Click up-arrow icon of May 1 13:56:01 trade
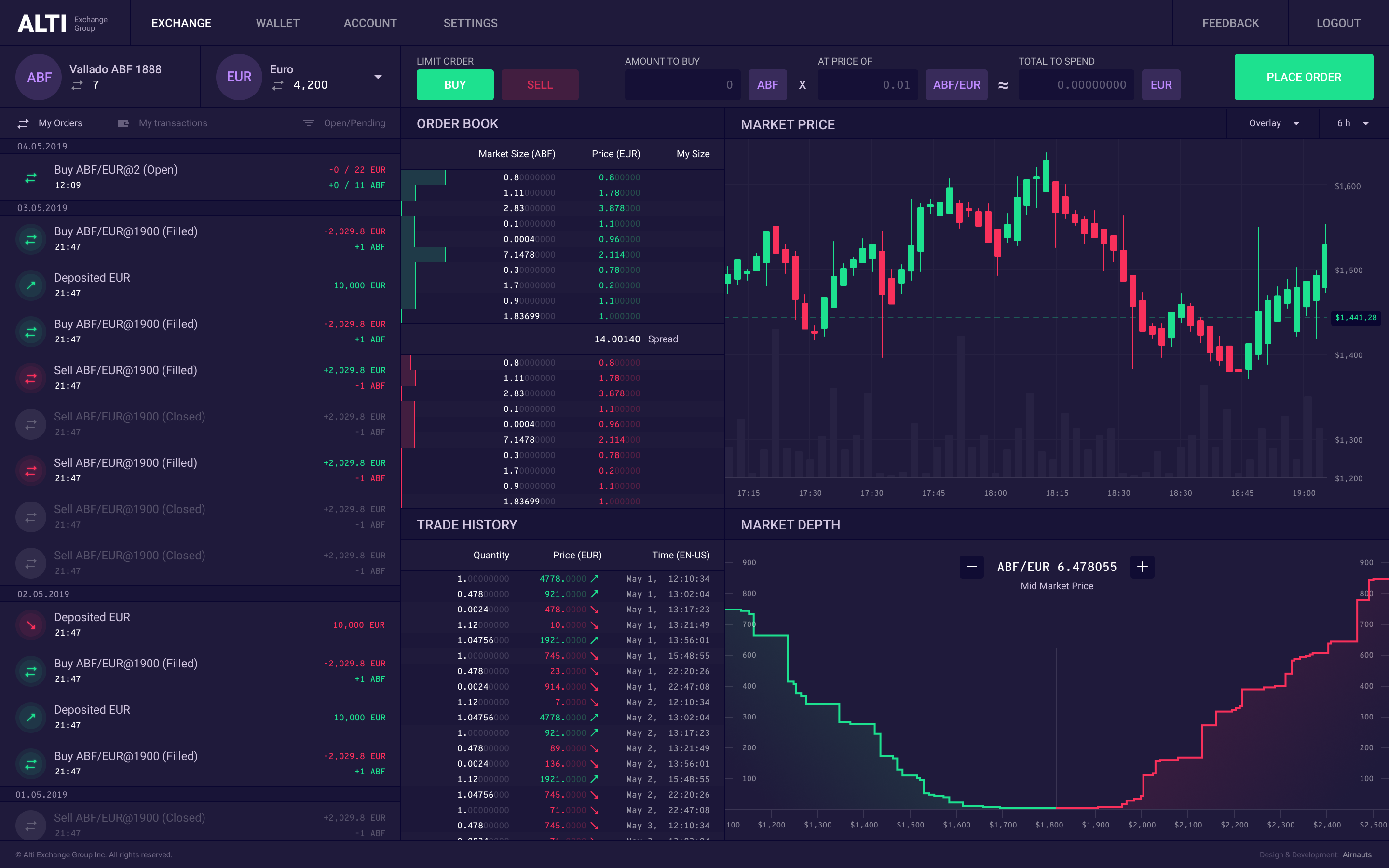The image size is (1389, 868). point(594,640)
